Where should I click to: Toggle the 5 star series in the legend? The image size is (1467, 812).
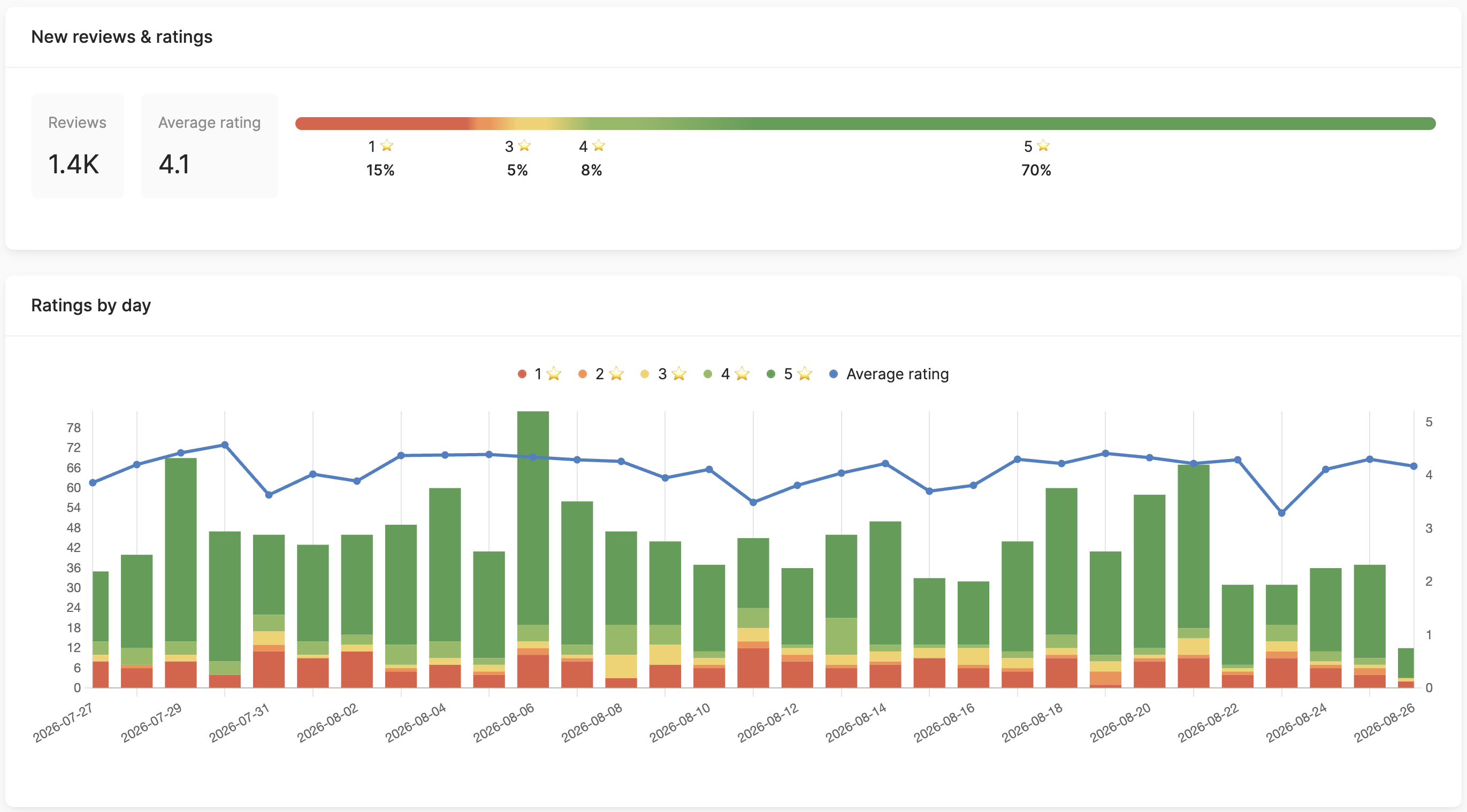[789, 374]
